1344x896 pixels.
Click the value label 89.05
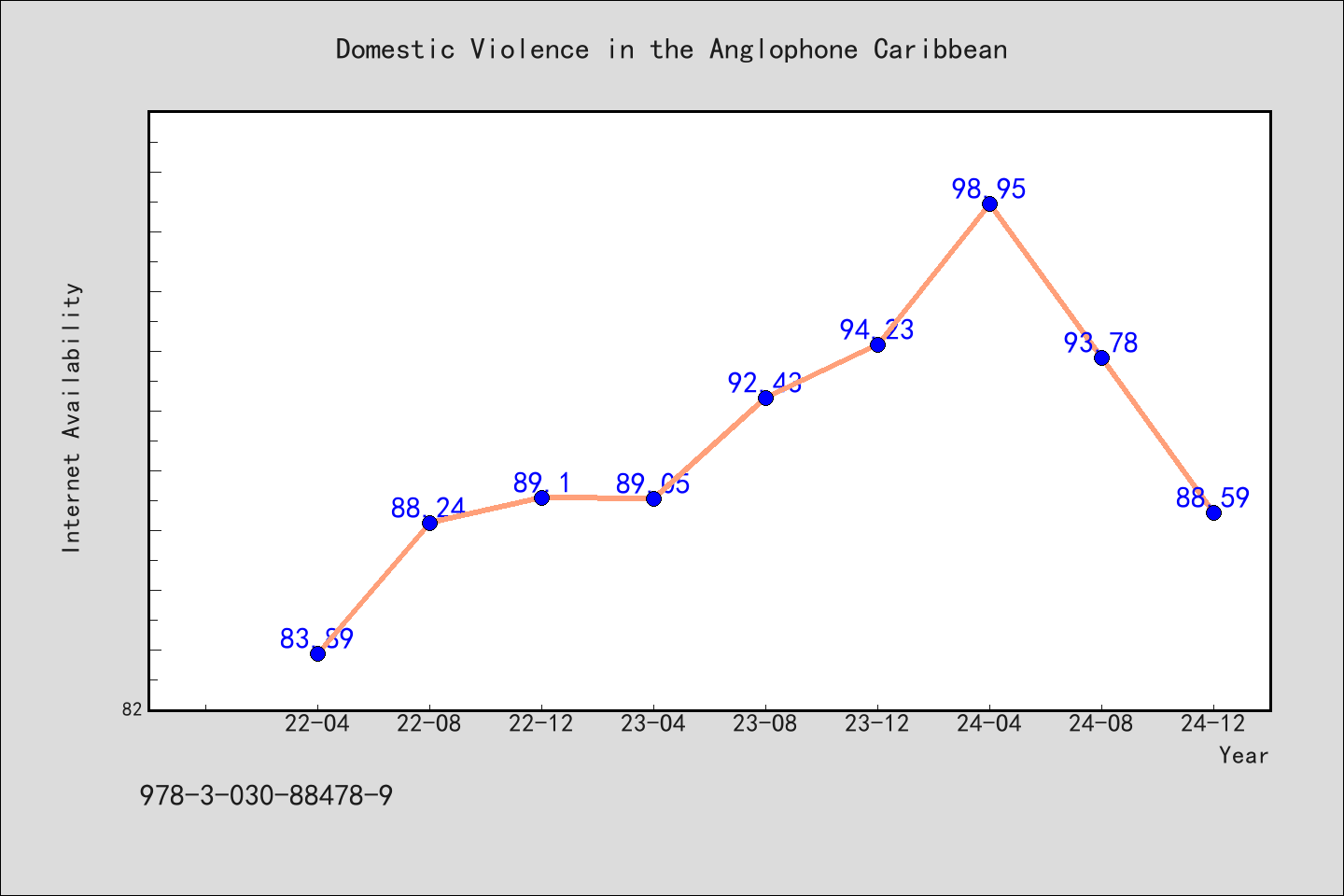653,484
